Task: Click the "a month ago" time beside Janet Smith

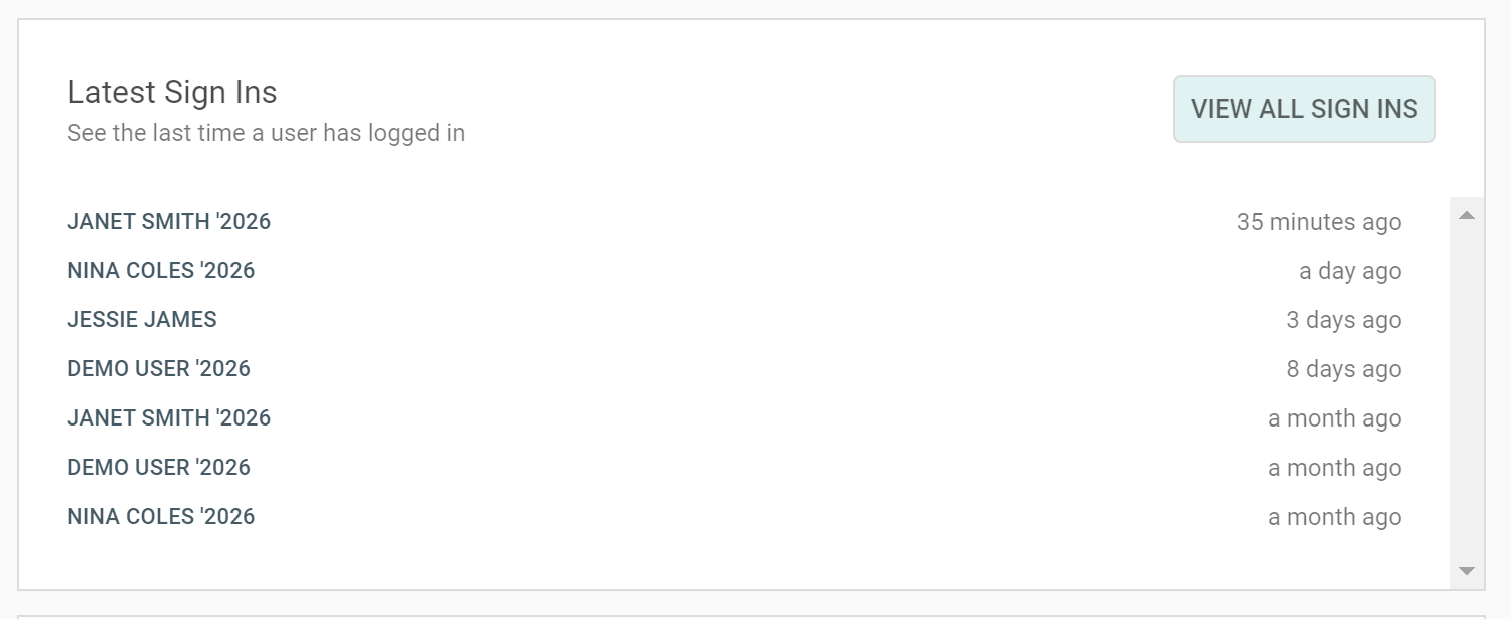Action: point(1334,419)
